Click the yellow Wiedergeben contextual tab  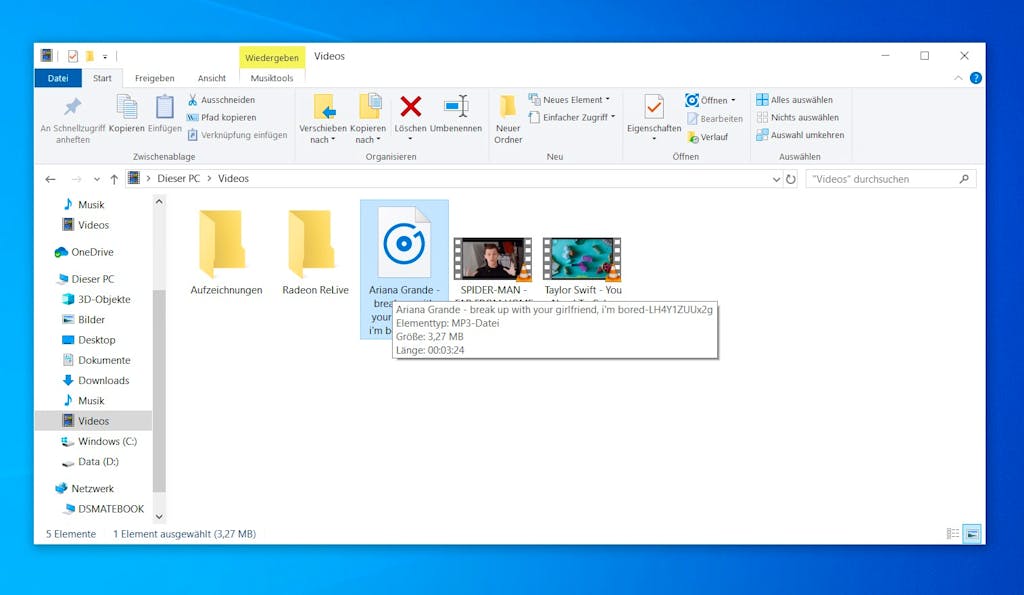click(272, 57)
